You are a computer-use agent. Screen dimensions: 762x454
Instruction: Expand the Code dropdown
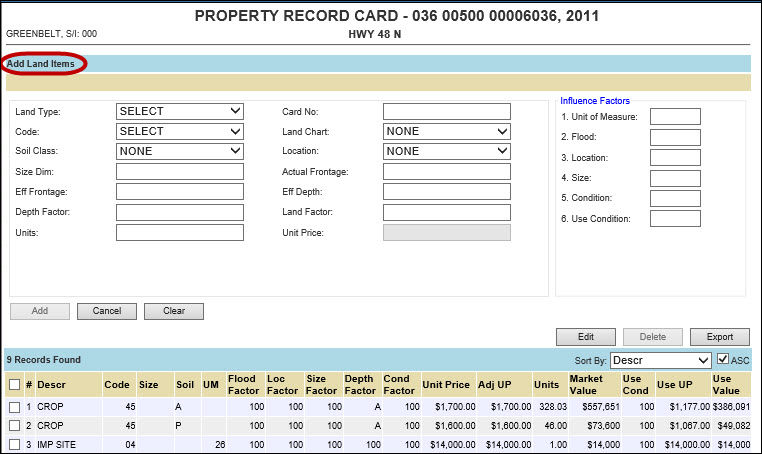click(180, 131)
